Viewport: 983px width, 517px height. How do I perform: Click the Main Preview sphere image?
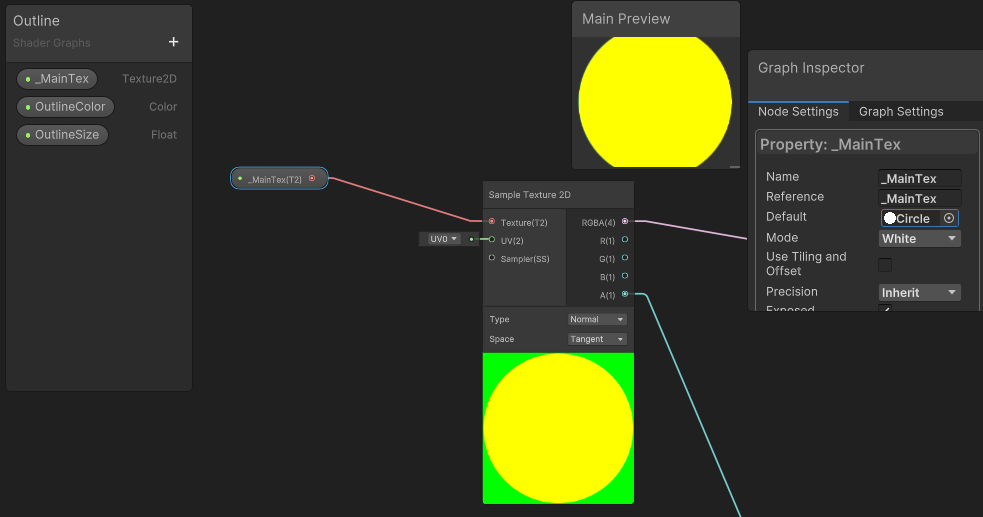coord(655,102)
